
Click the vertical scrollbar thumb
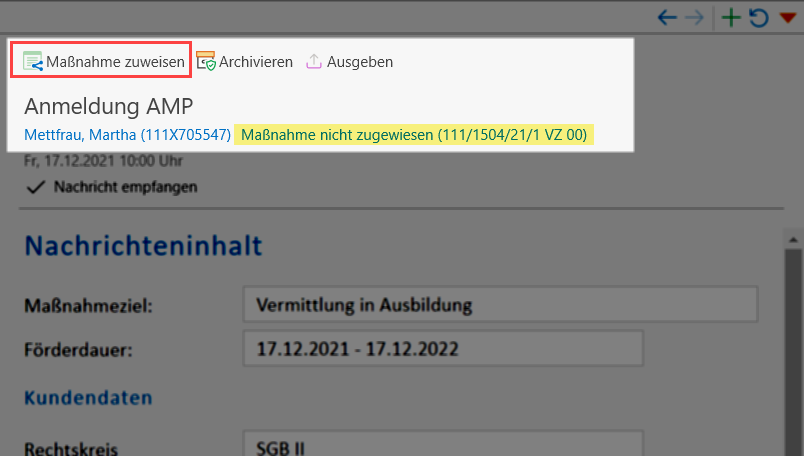[x=793, y=352]
